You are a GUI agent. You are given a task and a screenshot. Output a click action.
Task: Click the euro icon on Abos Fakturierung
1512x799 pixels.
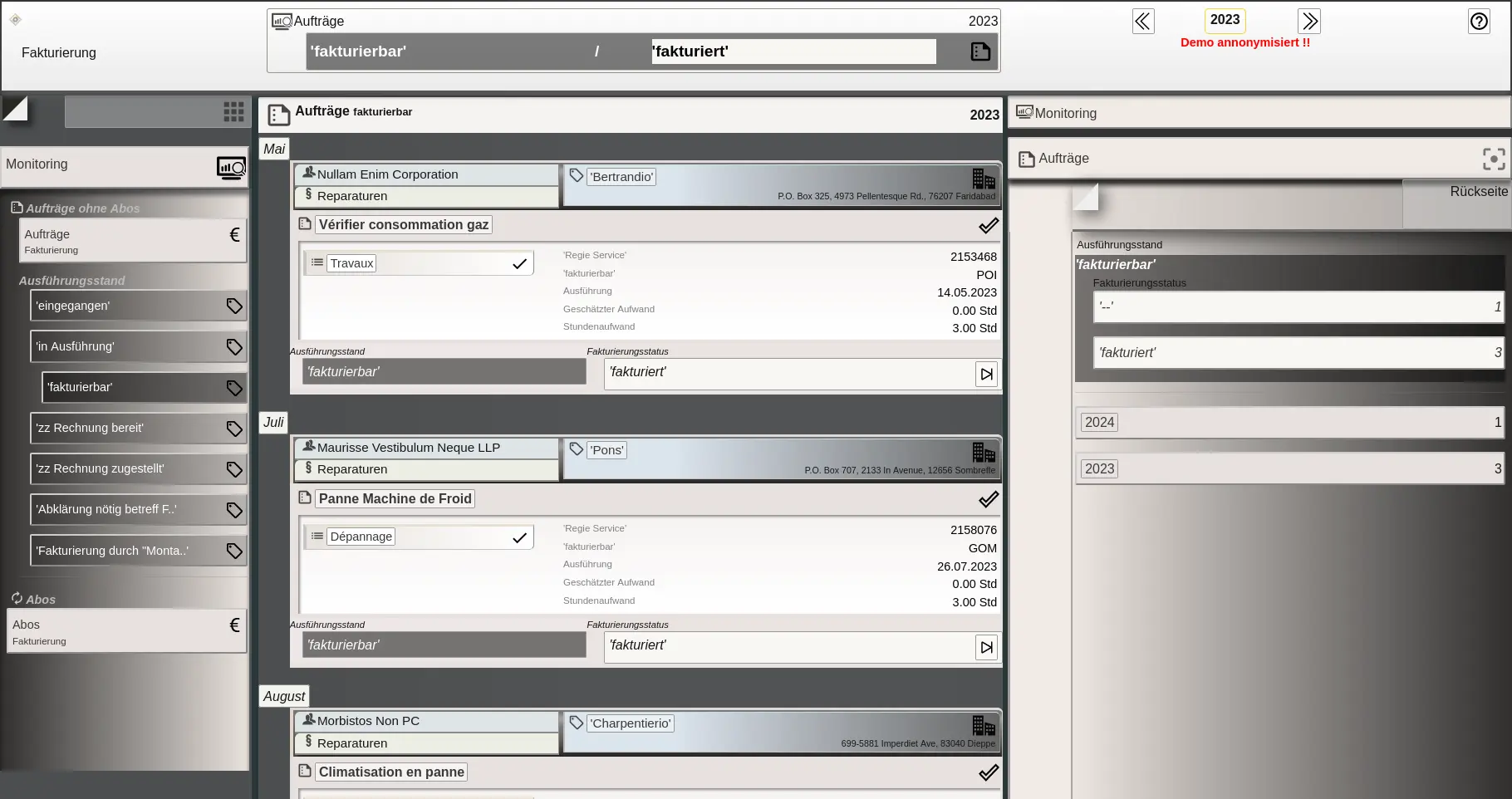click(234, 625)
